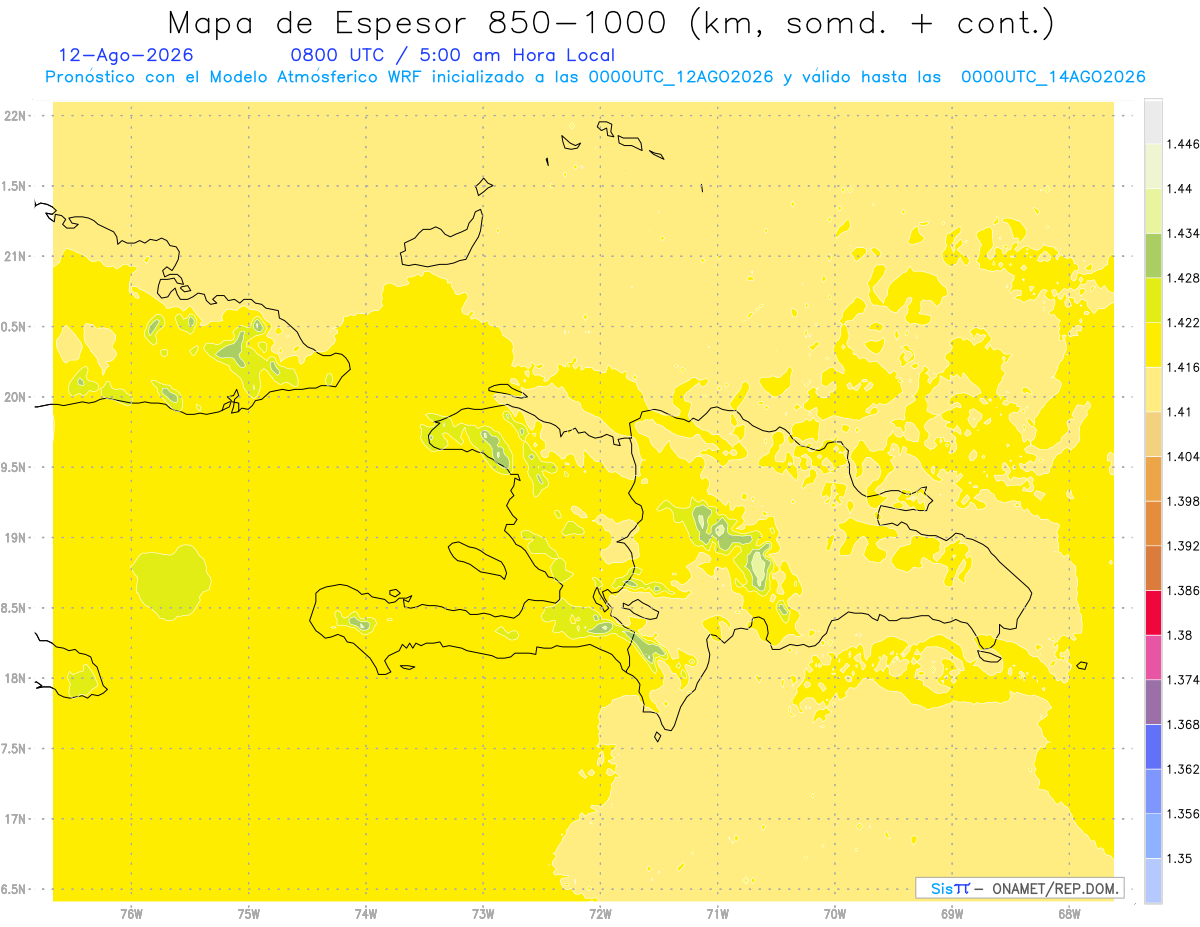Click the green colorbar segment between 1.428 and 1.434
This screenshot has height=927, width=1200.
pyautogui.click(x=1153, y=255)
